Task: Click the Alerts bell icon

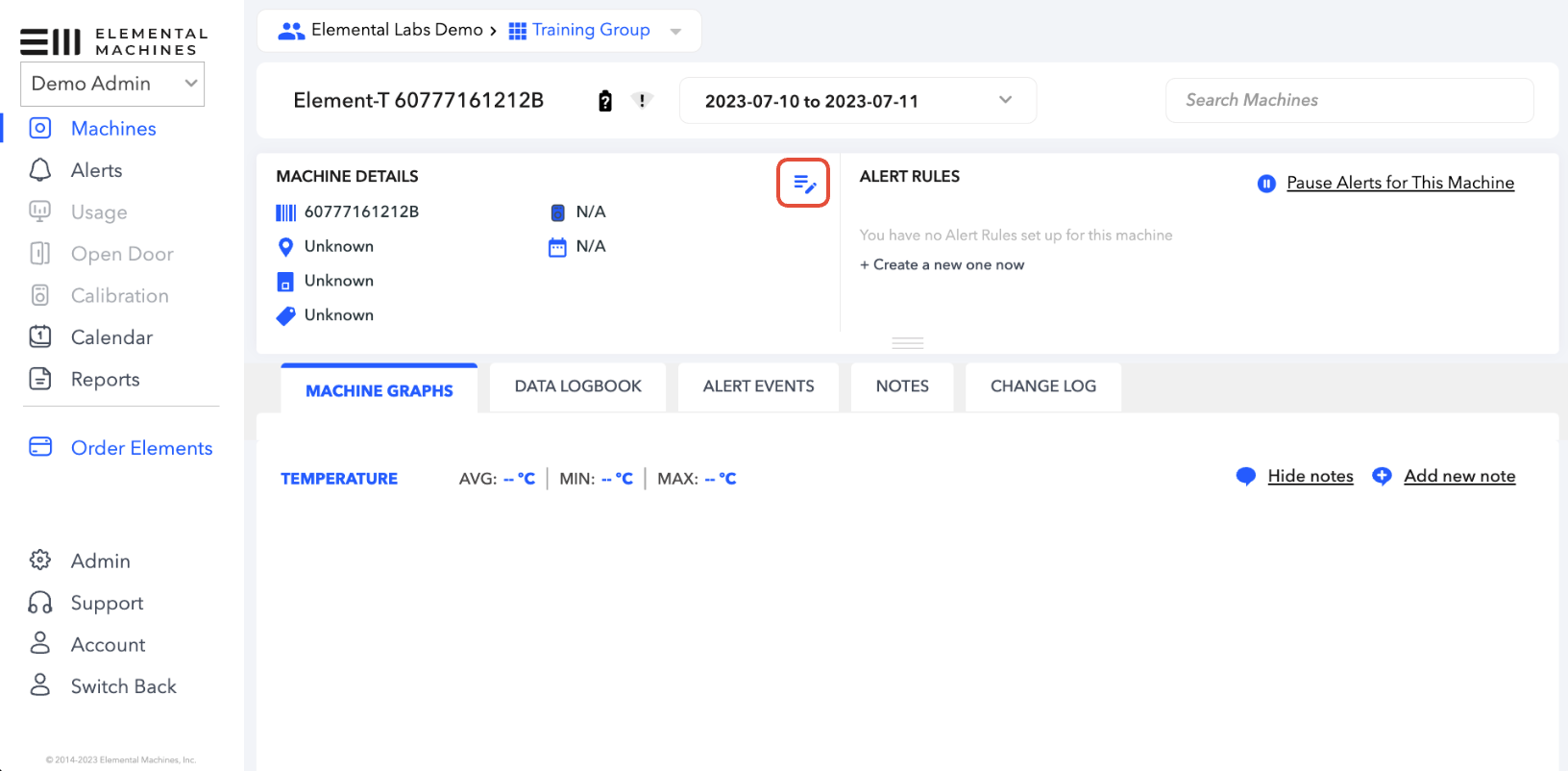Action: pos(40,170)
